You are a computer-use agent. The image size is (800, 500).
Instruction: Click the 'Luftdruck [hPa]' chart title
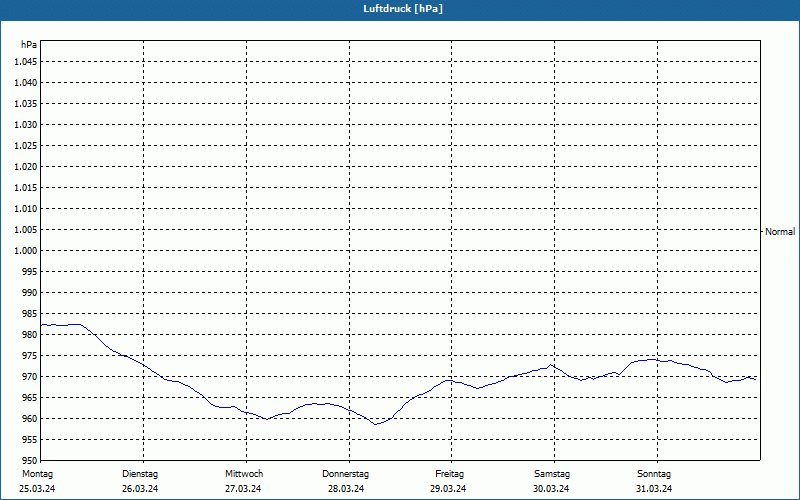403,9
